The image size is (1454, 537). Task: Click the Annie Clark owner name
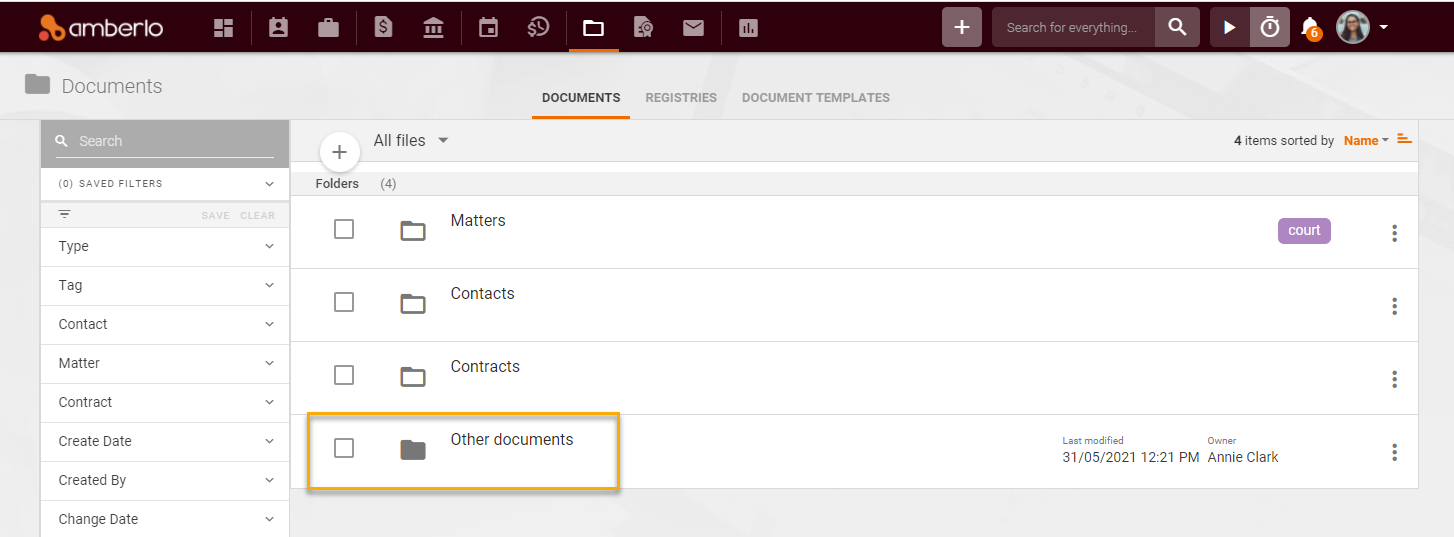1243,457
